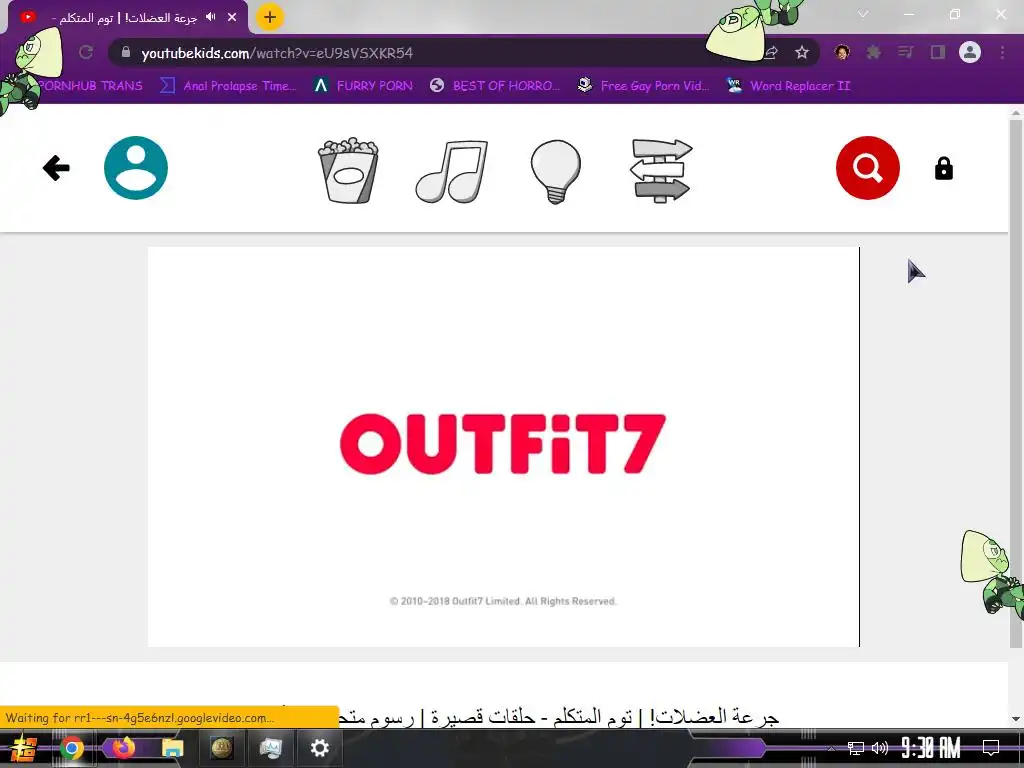Image resolution: width=1024 pixels, height=768 pixels.
Task: Open a new tab with plus button
Action: pyautogui.click(x=270, y=17)
